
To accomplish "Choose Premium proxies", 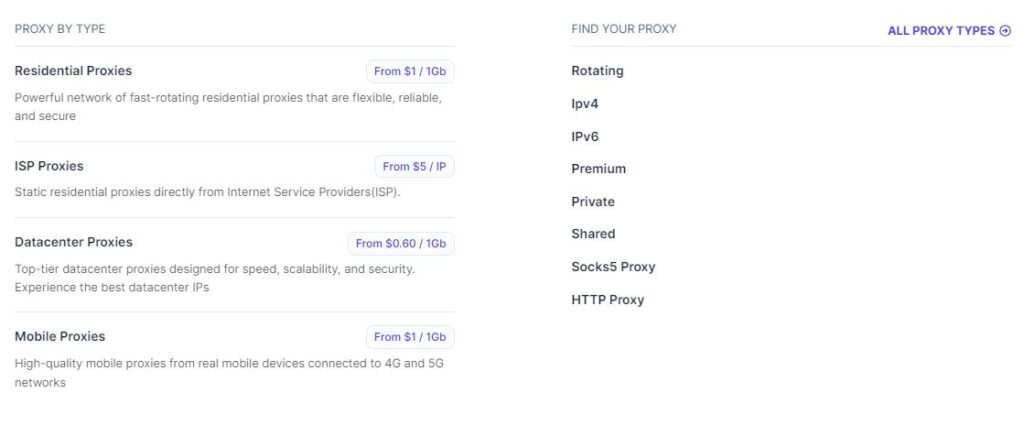I will [598, 169].
